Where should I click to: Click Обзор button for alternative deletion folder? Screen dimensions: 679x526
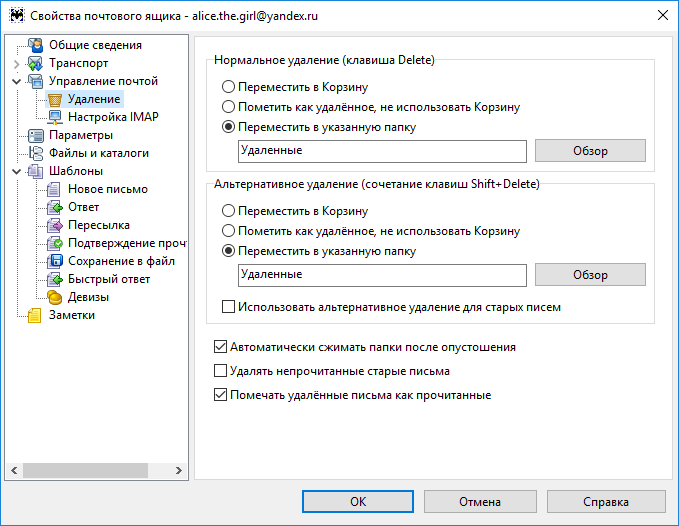click(x=590, y=274)
